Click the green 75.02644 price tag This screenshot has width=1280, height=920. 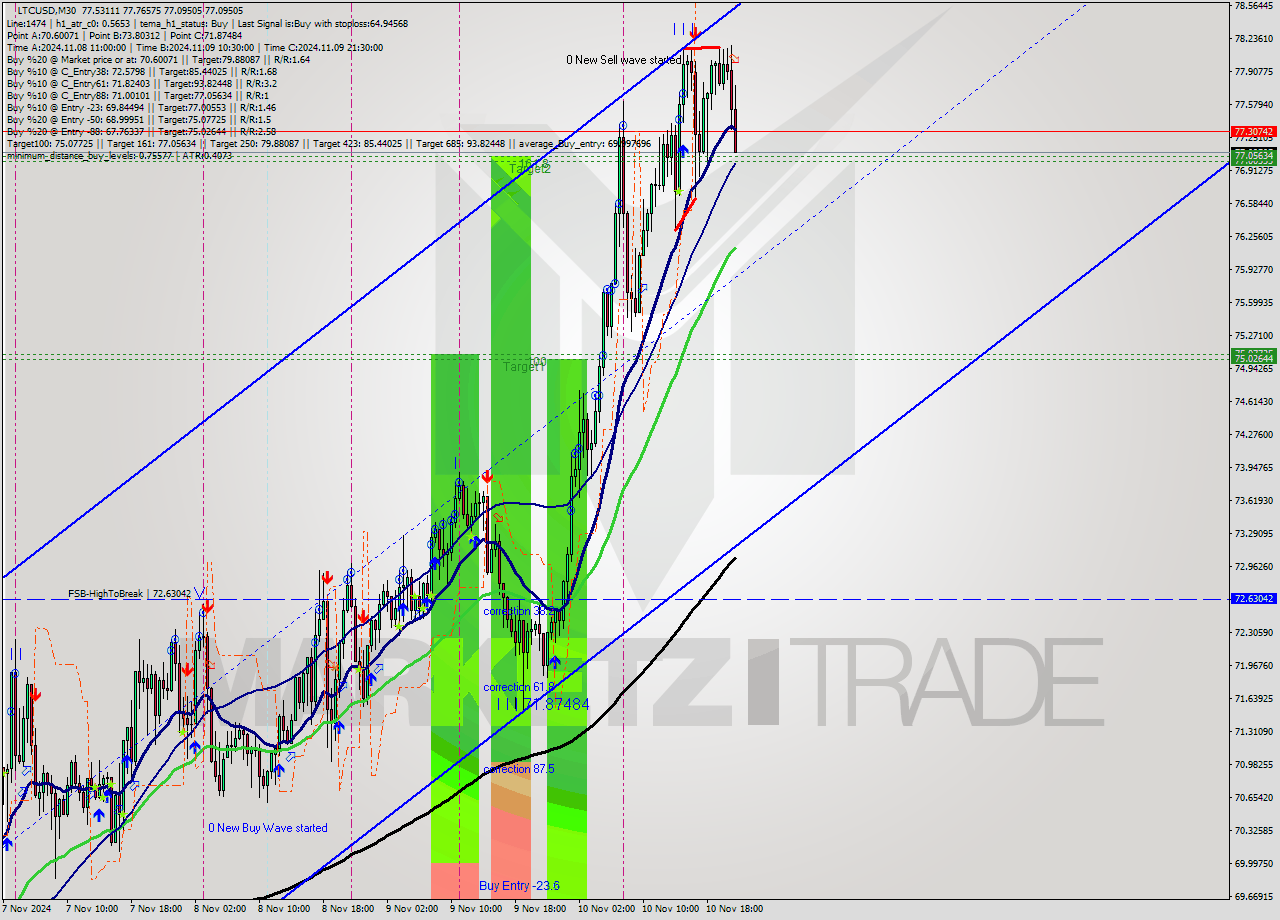[1253, 357]
